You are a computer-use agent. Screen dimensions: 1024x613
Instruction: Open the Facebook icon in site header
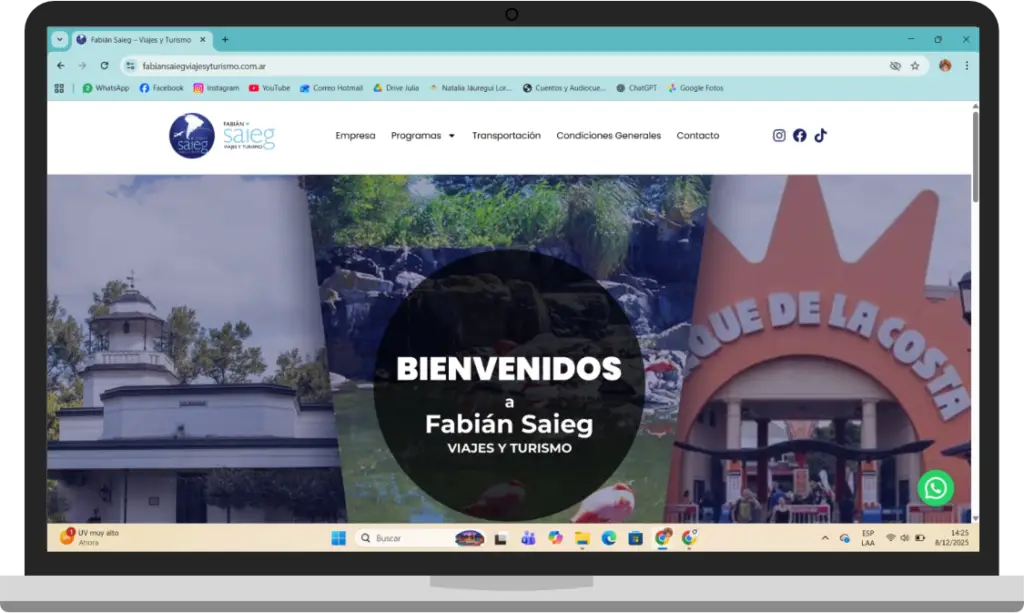tap(800, 136)
